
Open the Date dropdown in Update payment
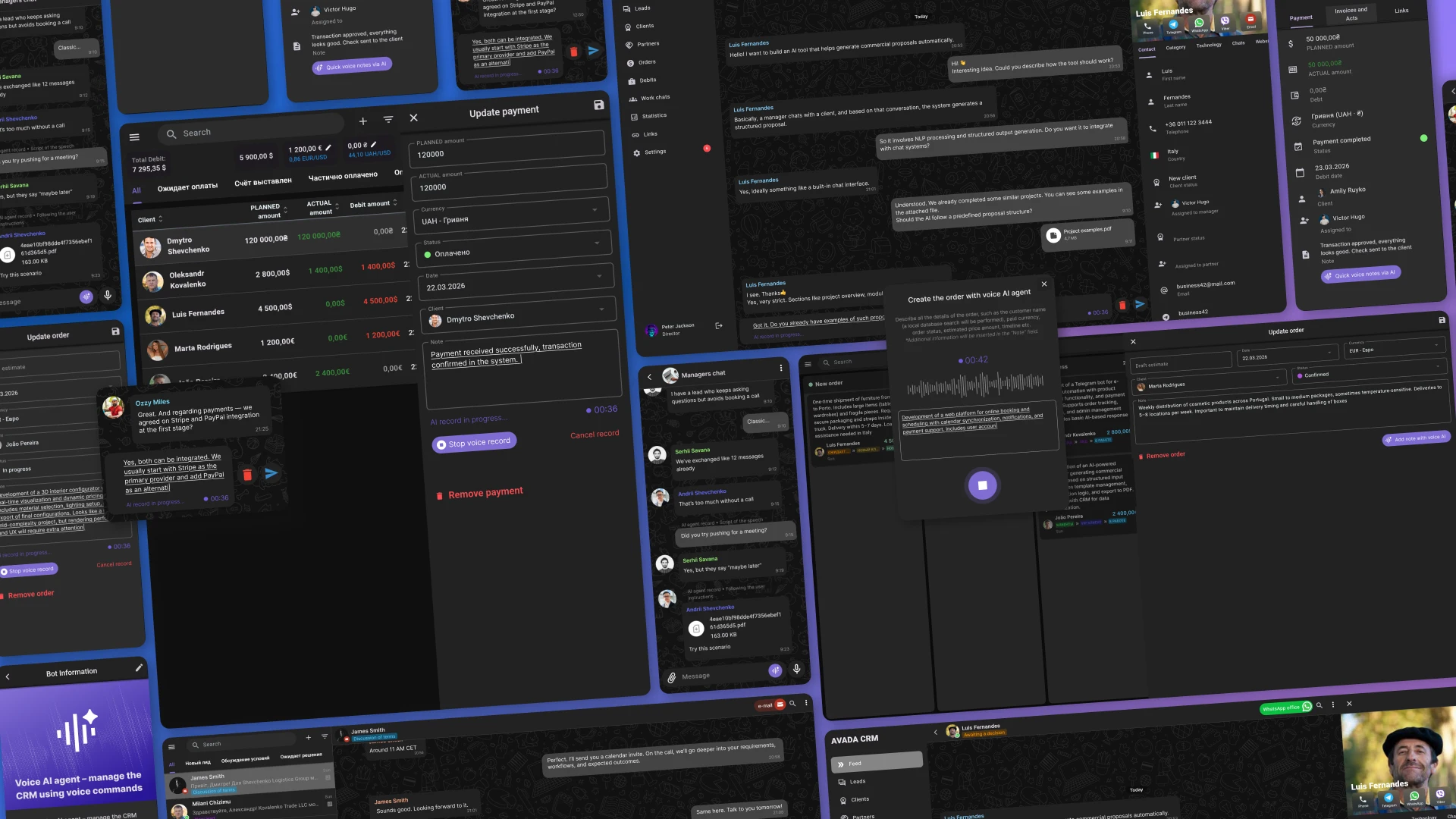516,282
